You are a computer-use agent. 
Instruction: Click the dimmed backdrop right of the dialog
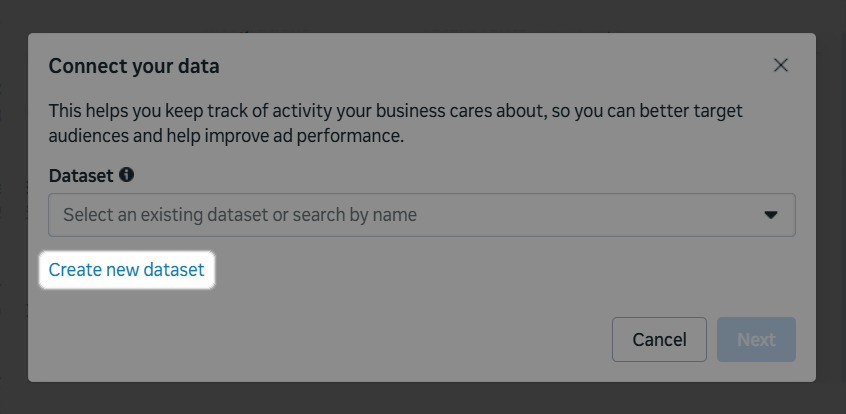click(831, 200)
